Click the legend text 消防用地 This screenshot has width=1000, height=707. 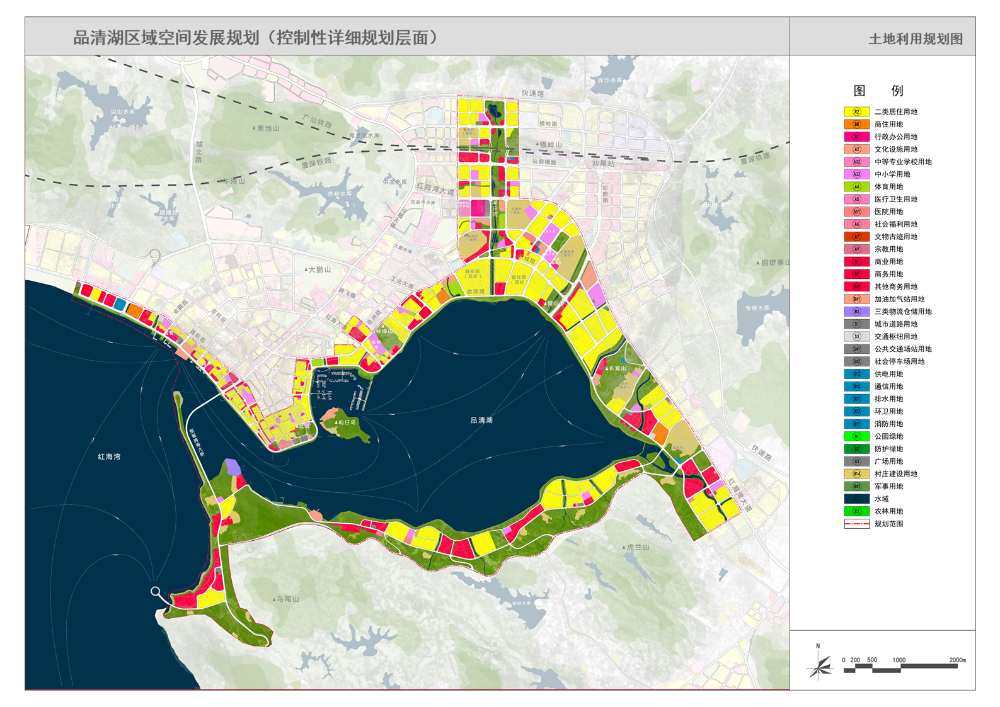(x=889, y=424)
